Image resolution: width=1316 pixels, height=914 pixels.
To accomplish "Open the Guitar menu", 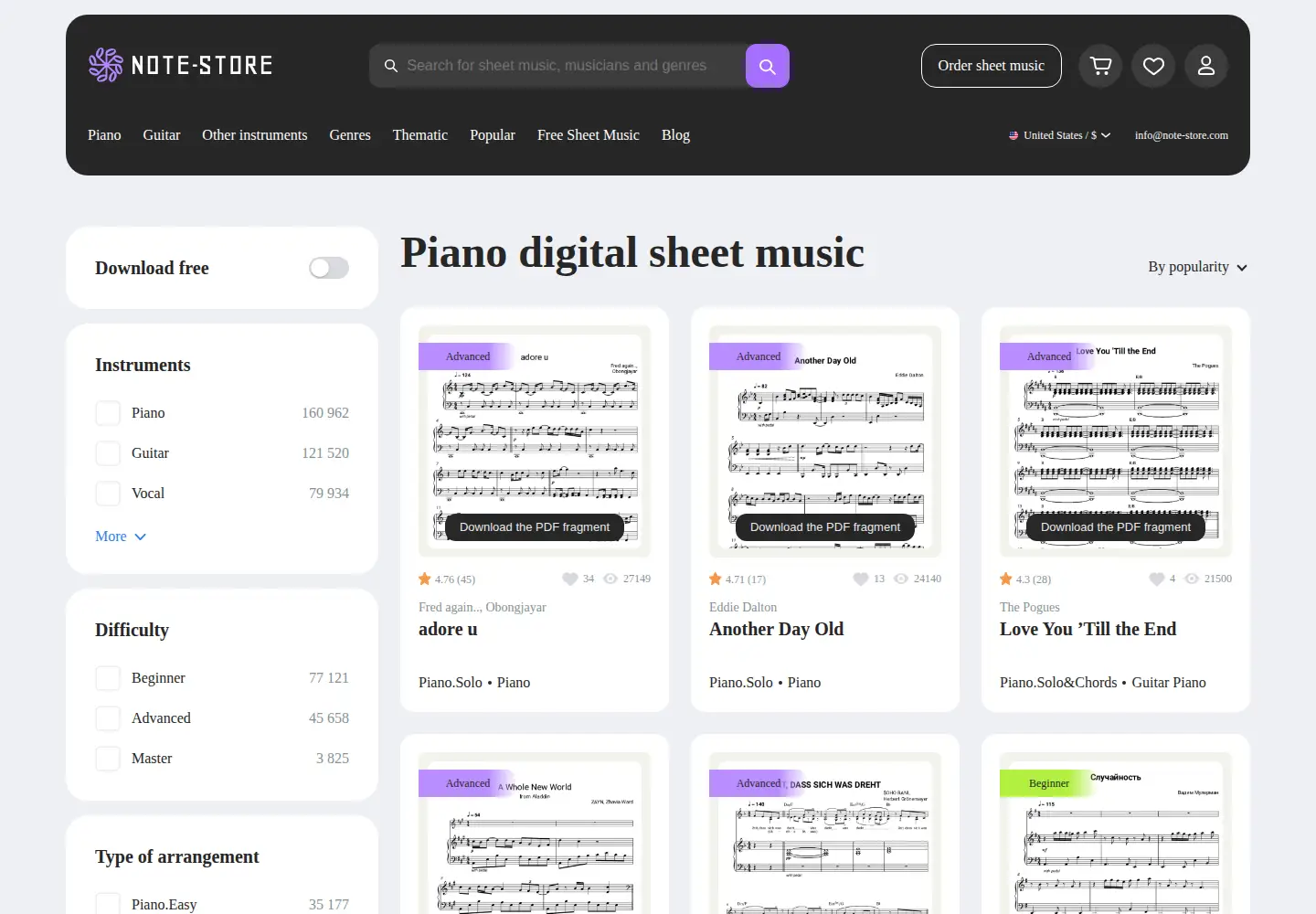I will (162, 135).
